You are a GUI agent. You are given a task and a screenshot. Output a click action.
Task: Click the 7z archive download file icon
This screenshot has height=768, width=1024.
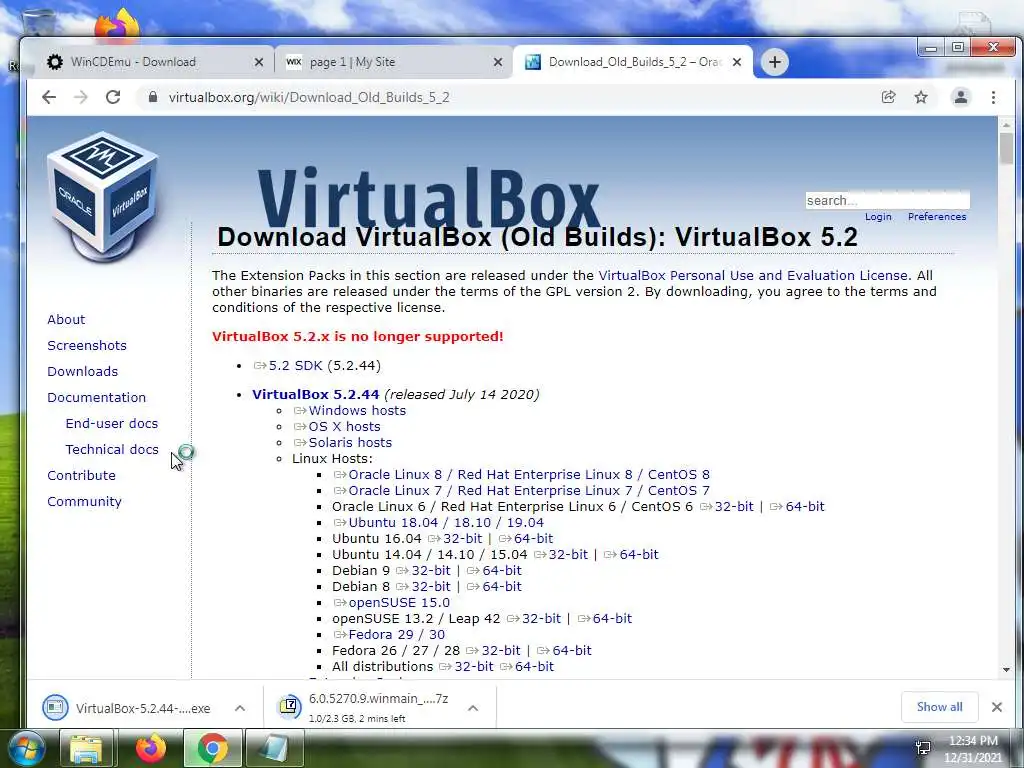coord(289,707)
